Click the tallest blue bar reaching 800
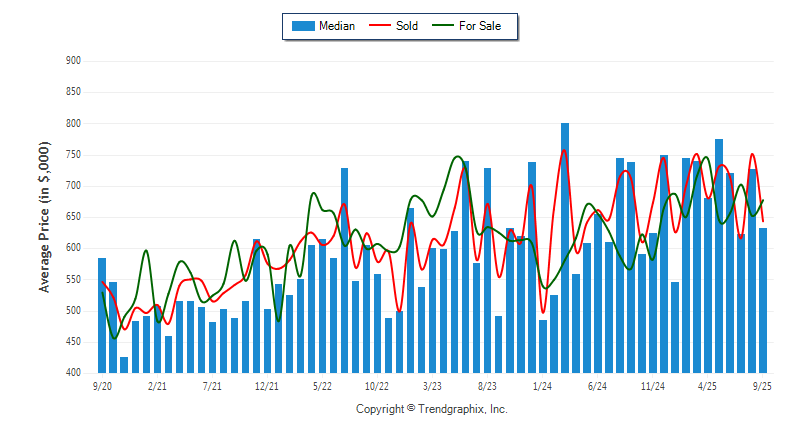The height and width of the screenshot is (434, 800). [x=565, y=250]
